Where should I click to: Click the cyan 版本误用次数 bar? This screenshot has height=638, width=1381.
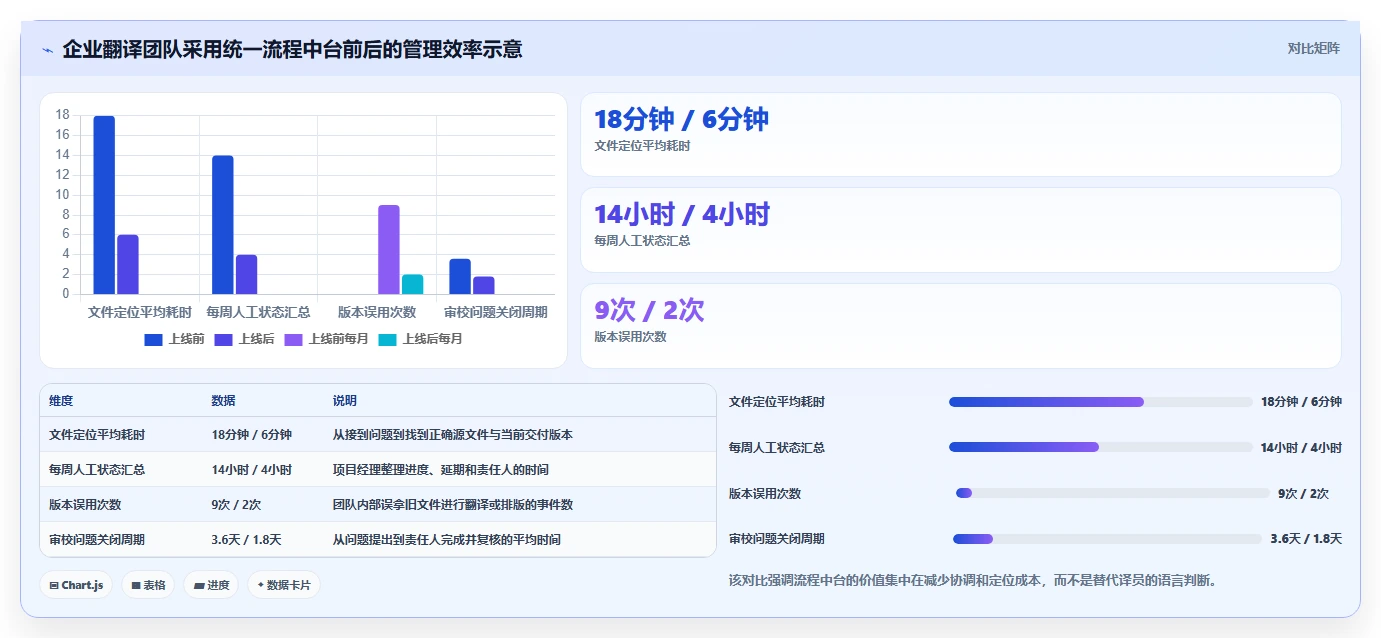413,284
